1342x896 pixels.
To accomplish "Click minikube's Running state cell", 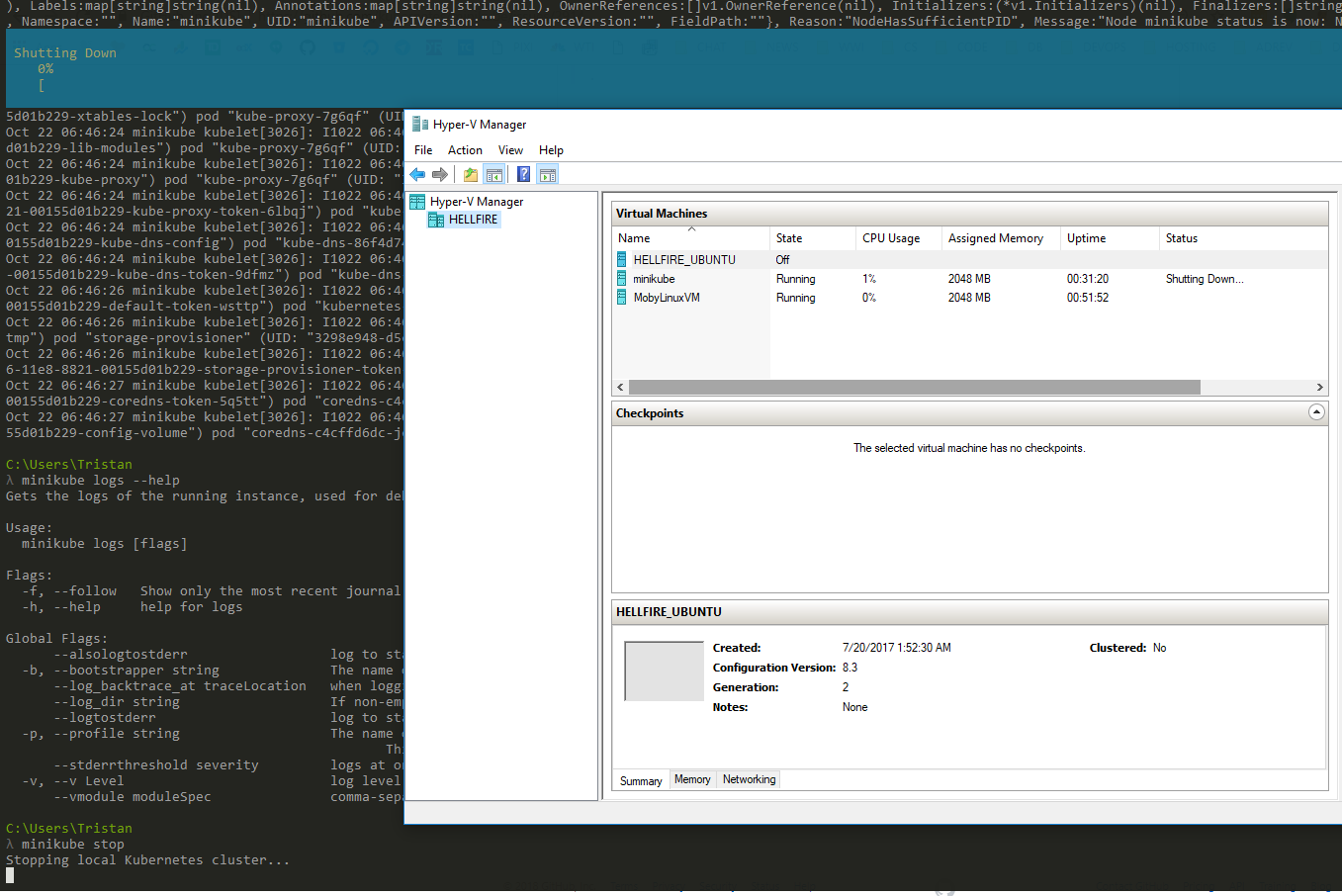I will tap(796, 279).
